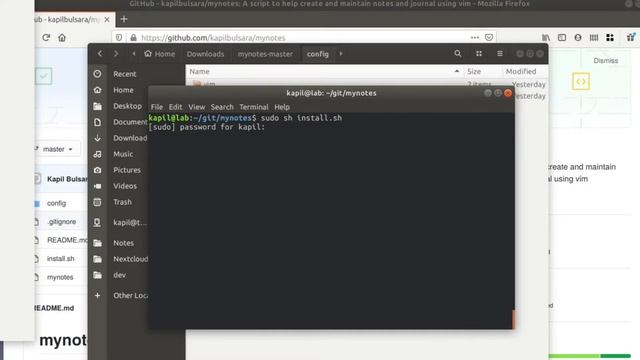This screenshot has width=640, height=360.
Task: Go forward in file manager
Action: [x=116, y=53]
